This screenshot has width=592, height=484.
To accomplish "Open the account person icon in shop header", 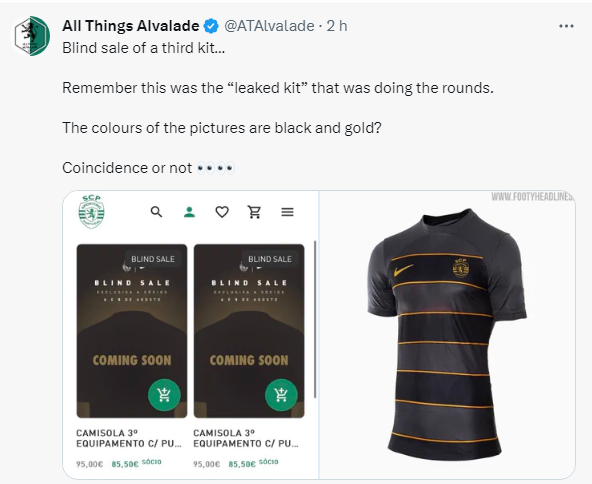I will pyautogui.click(x=189, y=212).
